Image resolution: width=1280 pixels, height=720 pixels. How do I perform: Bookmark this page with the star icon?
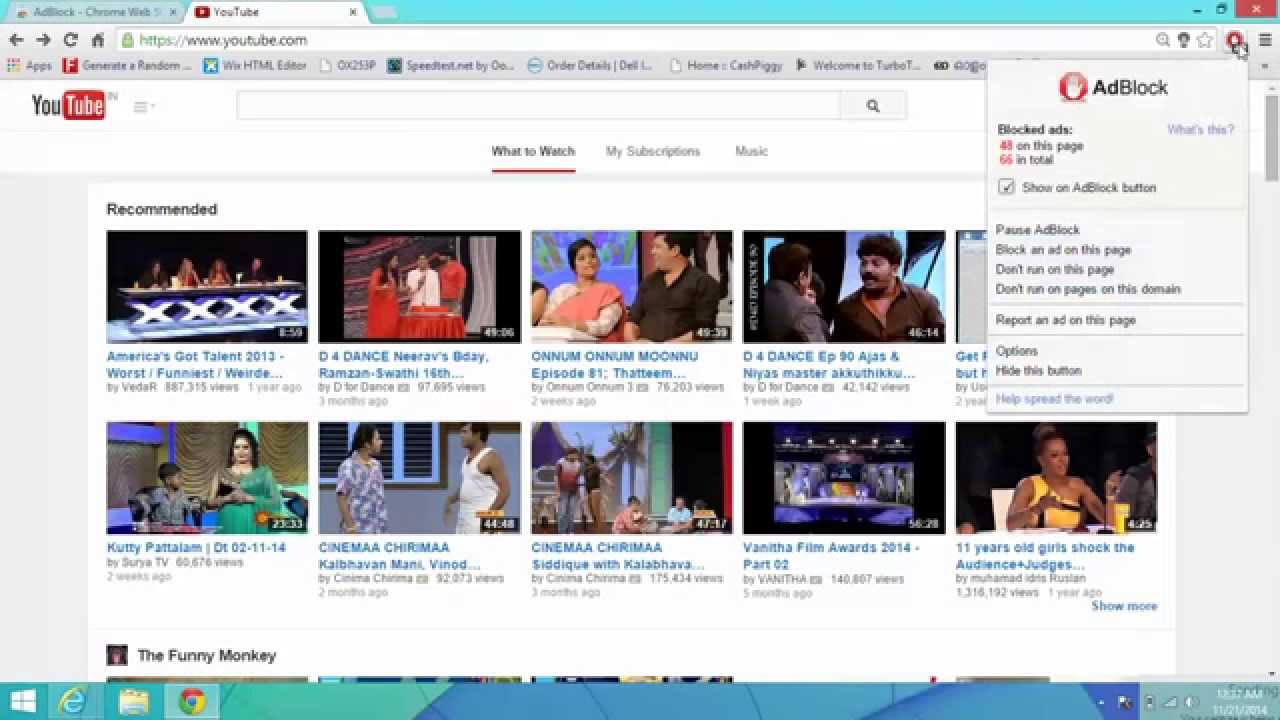pos(1205,40)
